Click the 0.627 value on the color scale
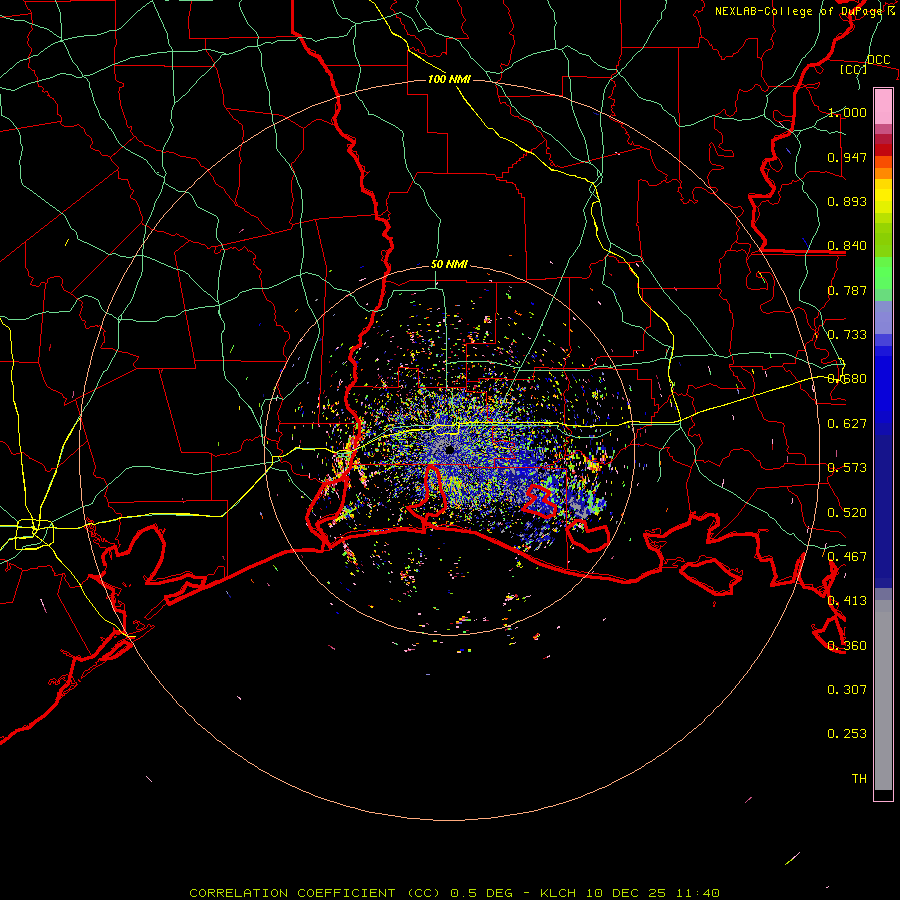This screenshot has width=900, height=900. point(847,424)
